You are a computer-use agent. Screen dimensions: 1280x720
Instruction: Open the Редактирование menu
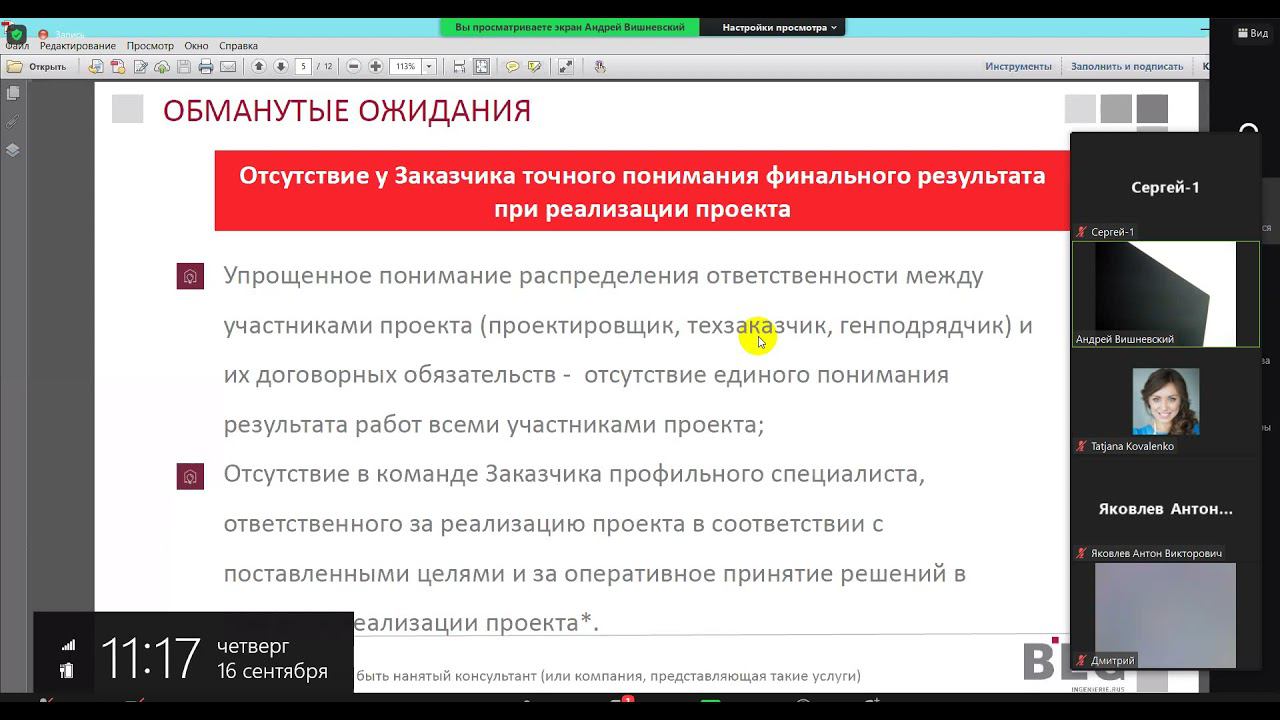pyautogui.click(x=78, y=46)
